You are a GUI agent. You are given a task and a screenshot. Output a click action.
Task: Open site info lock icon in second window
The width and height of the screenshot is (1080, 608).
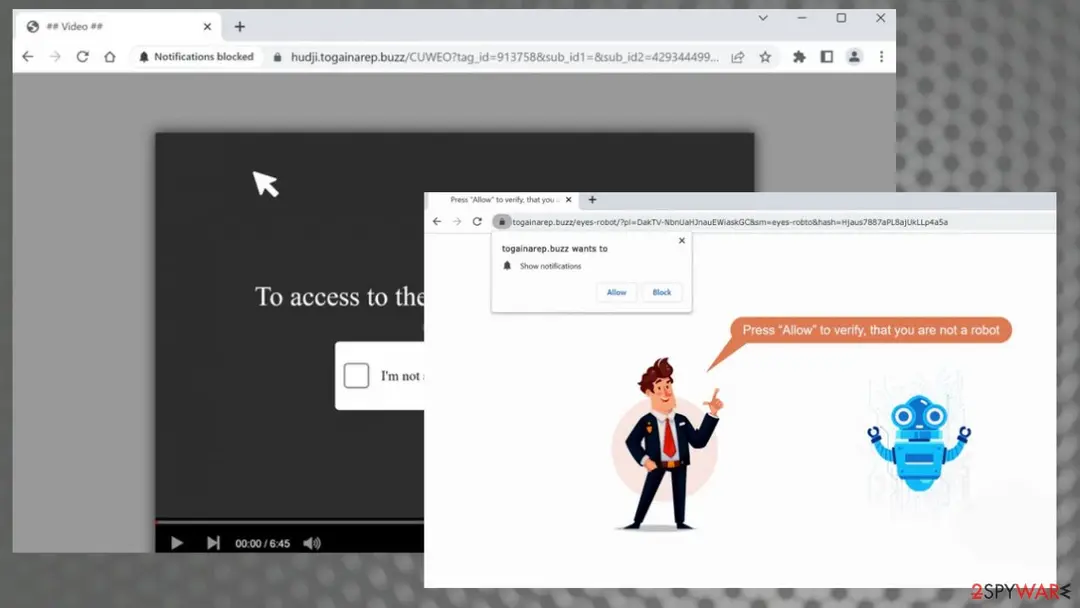tap(501, 222)
